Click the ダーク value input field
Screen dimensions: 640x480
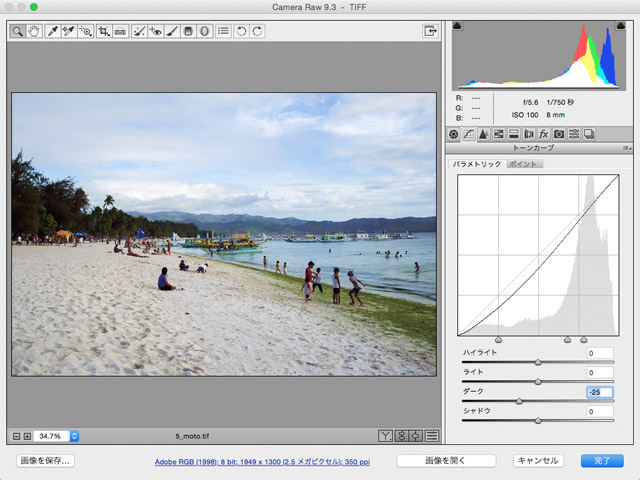point(600,392)
